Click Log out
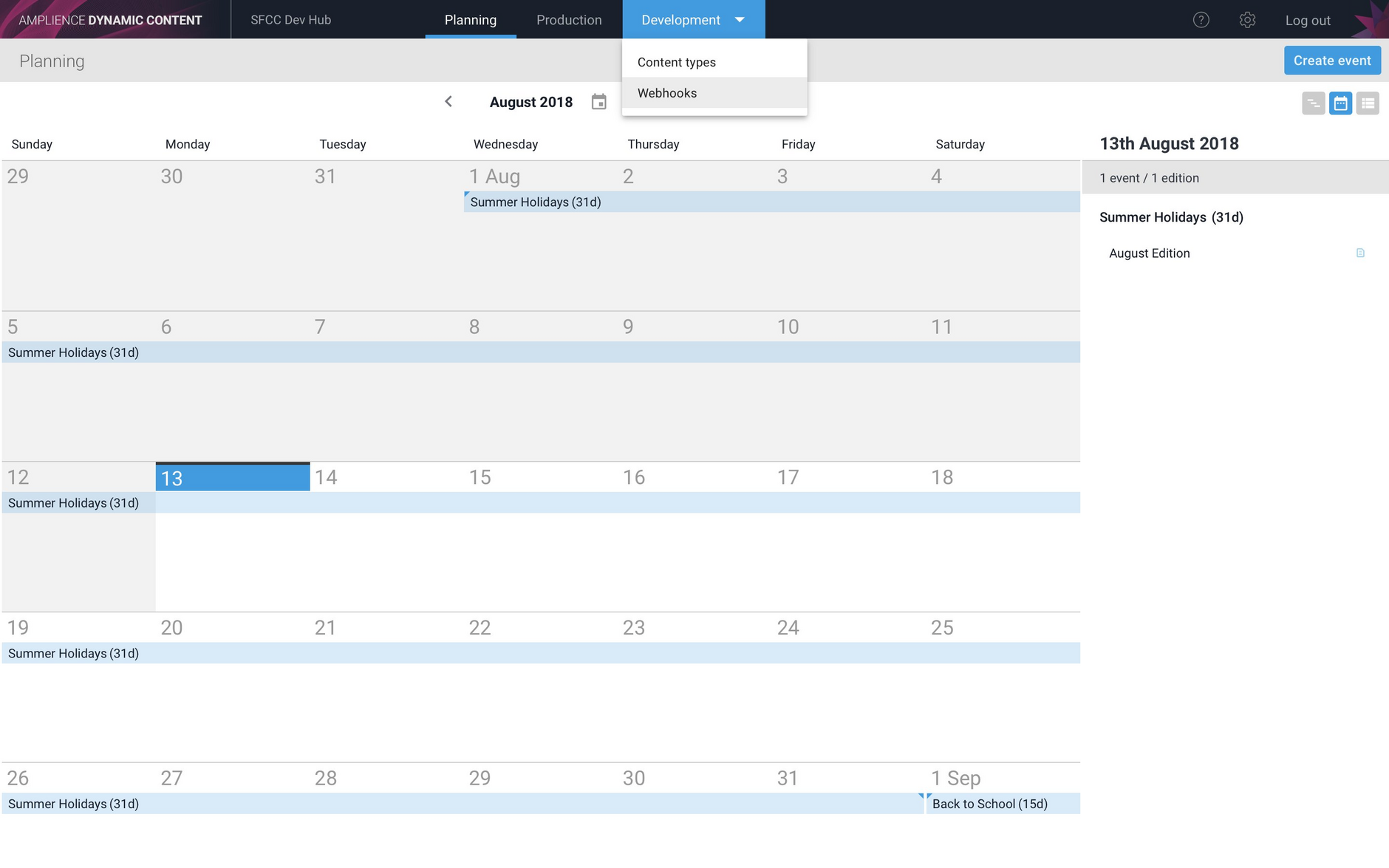This screenshot has width=1389, height=868. click(1307, 21)
